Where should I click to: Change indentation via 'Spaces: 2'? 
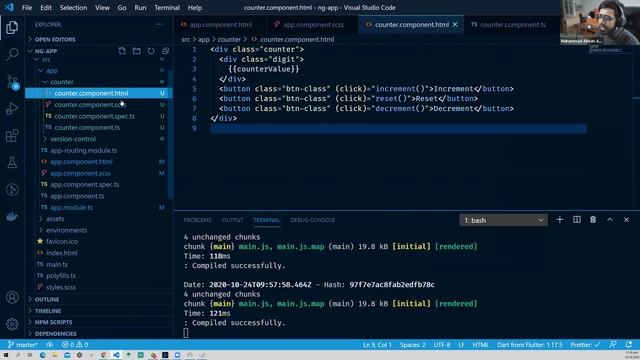[x=412, y=345]
